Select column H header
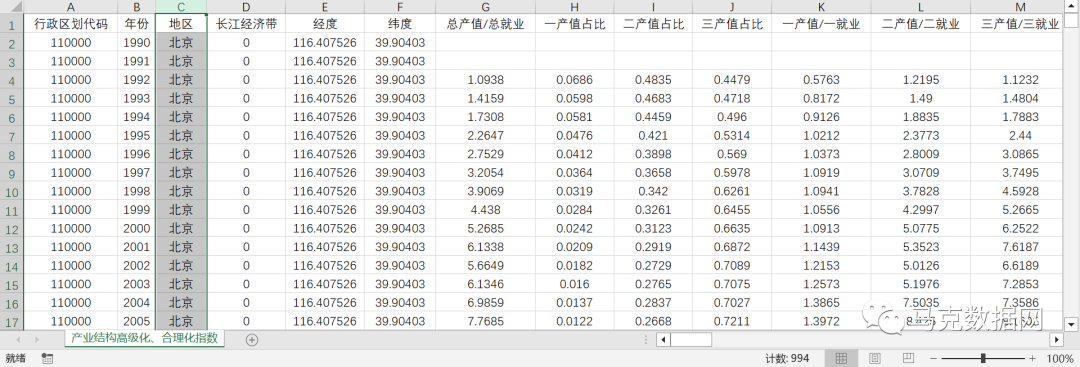The height and width of the screenshot is (367, 1080). [x=575, y=7]
